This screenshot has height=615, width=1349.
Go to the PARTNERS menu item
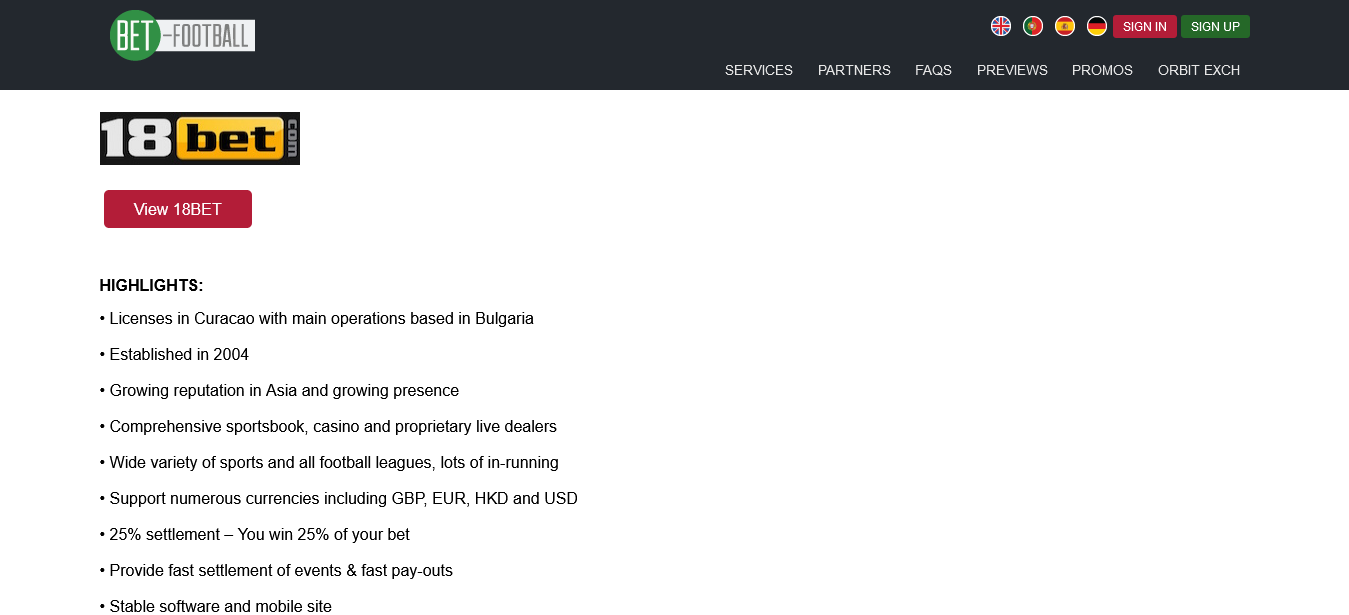[854, 70]
